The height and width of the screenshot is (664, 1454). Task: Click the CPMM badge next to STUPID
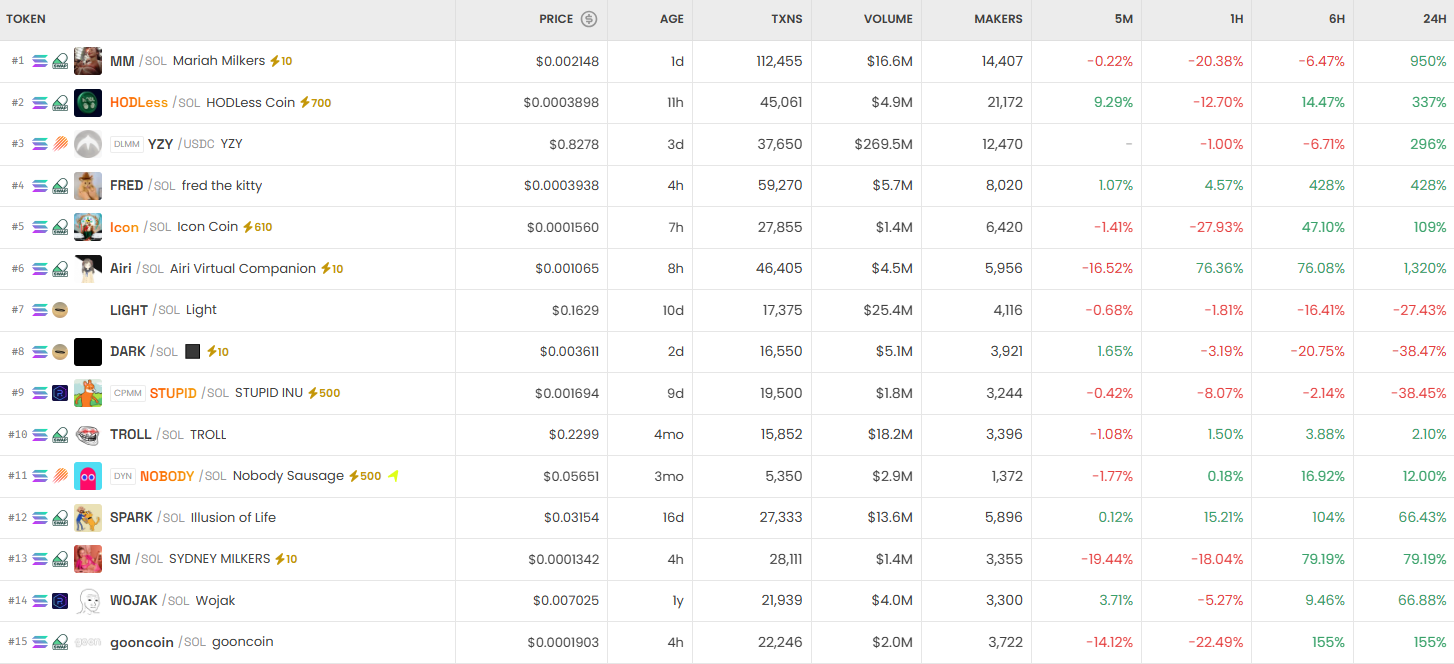pos(128,393)
